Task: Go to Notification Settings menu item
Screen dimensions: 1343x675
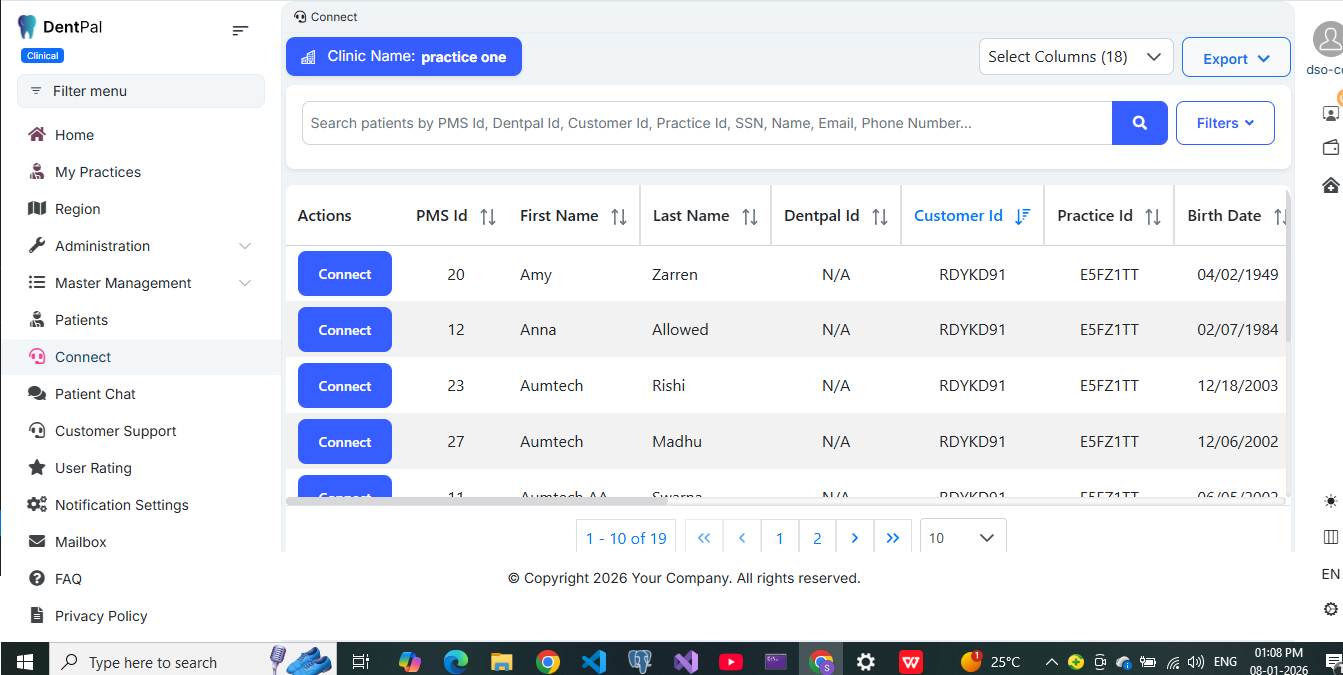Action: 121,505
